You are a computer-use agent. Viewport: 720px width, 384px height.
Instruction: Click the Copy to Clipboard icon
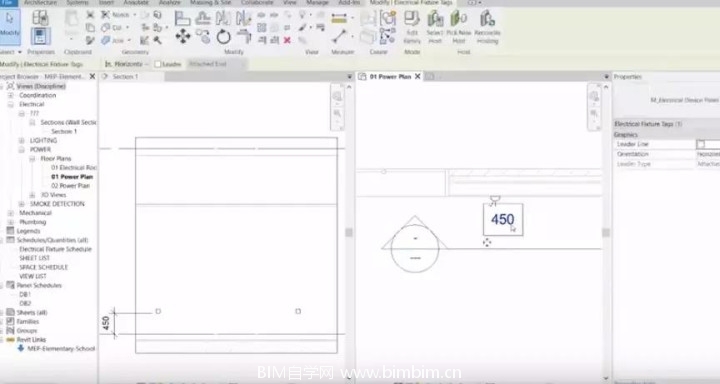[90, 28]
